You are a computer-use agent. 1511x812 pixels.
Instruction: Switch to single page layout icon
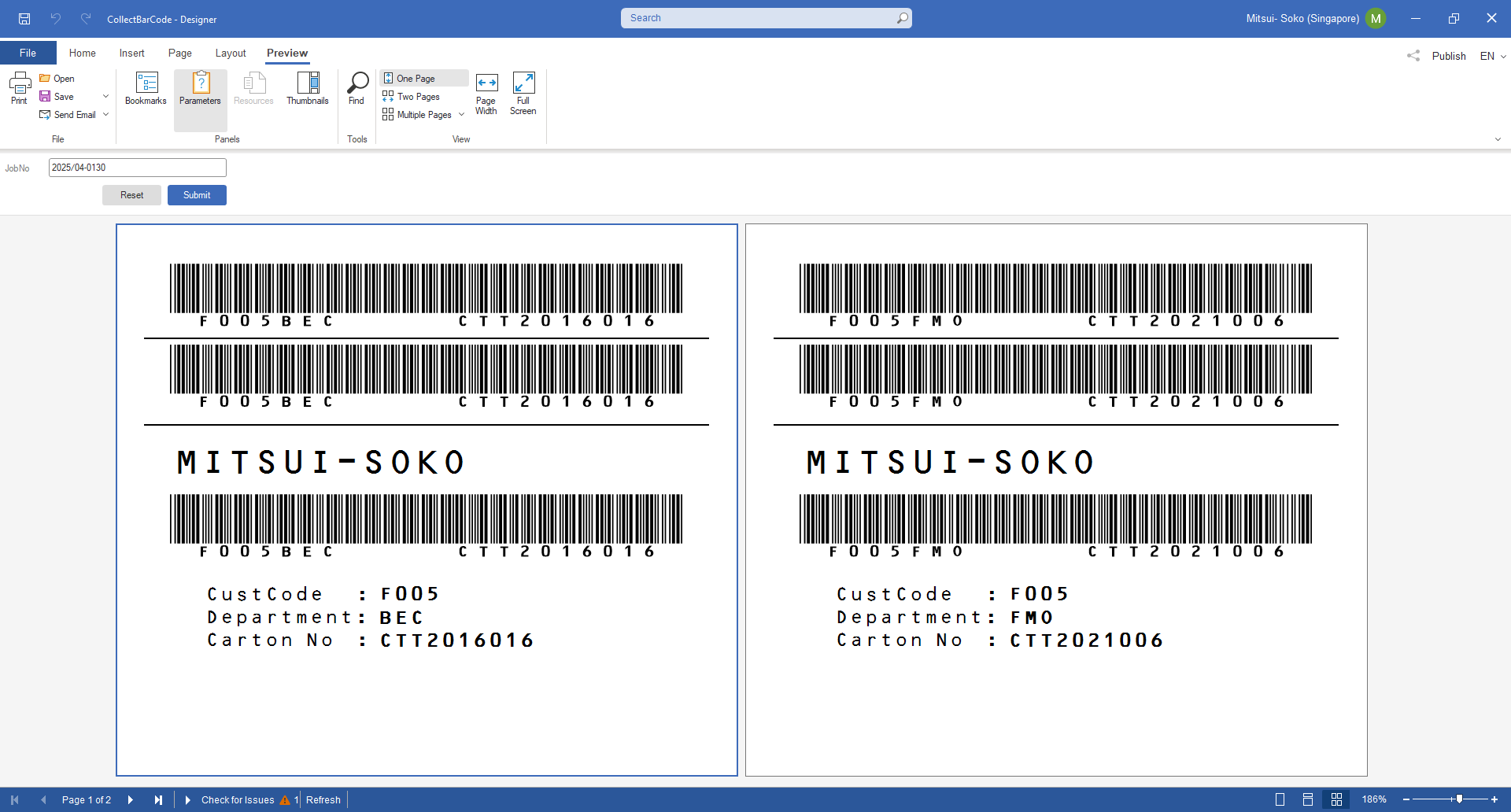(x=1280, y=799)
